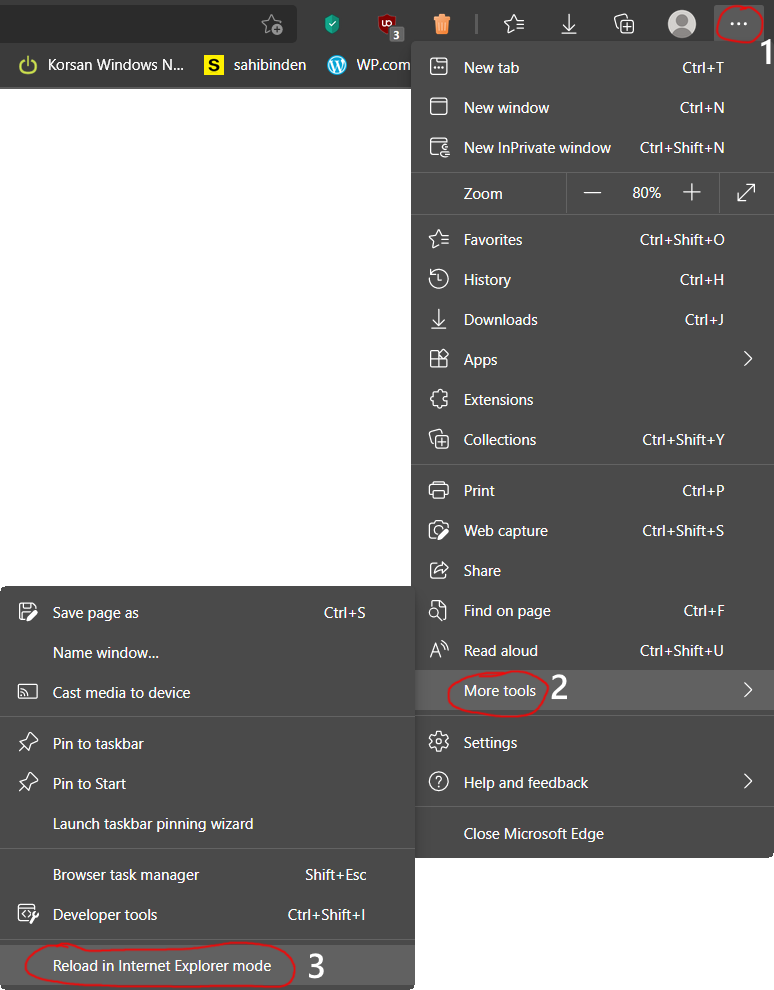This screenshot has width=774, height=990.
Task: Increase zoom with the plus button
Action: pos(692,193)
